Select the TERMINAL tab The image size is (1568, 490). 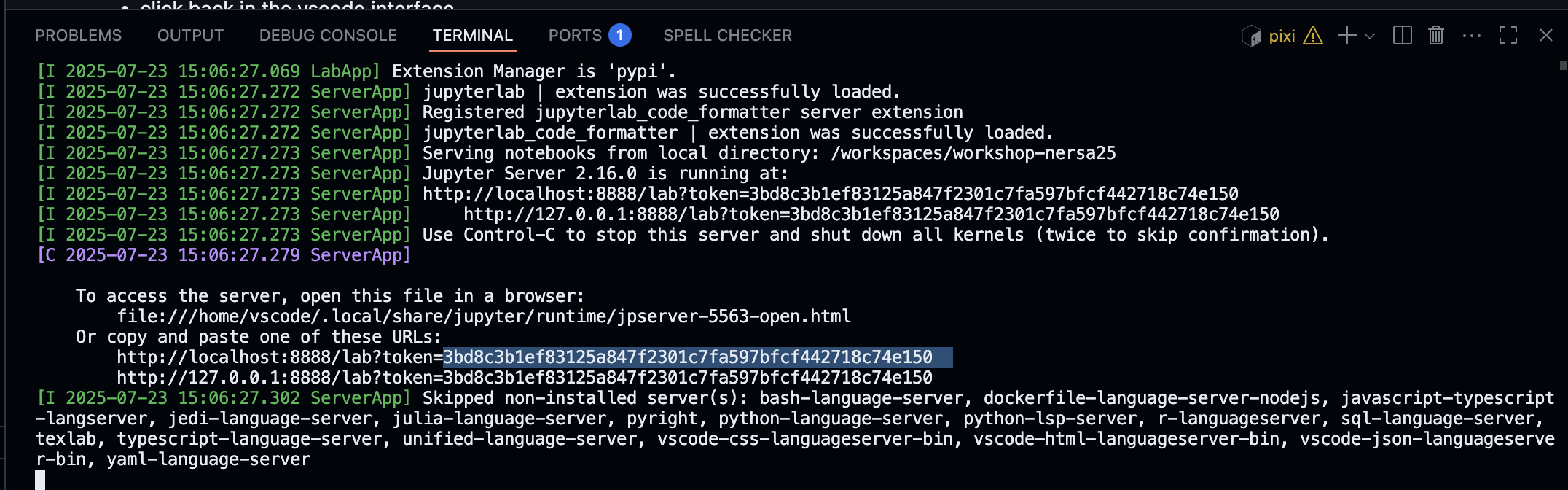click(x=473, y=36)
